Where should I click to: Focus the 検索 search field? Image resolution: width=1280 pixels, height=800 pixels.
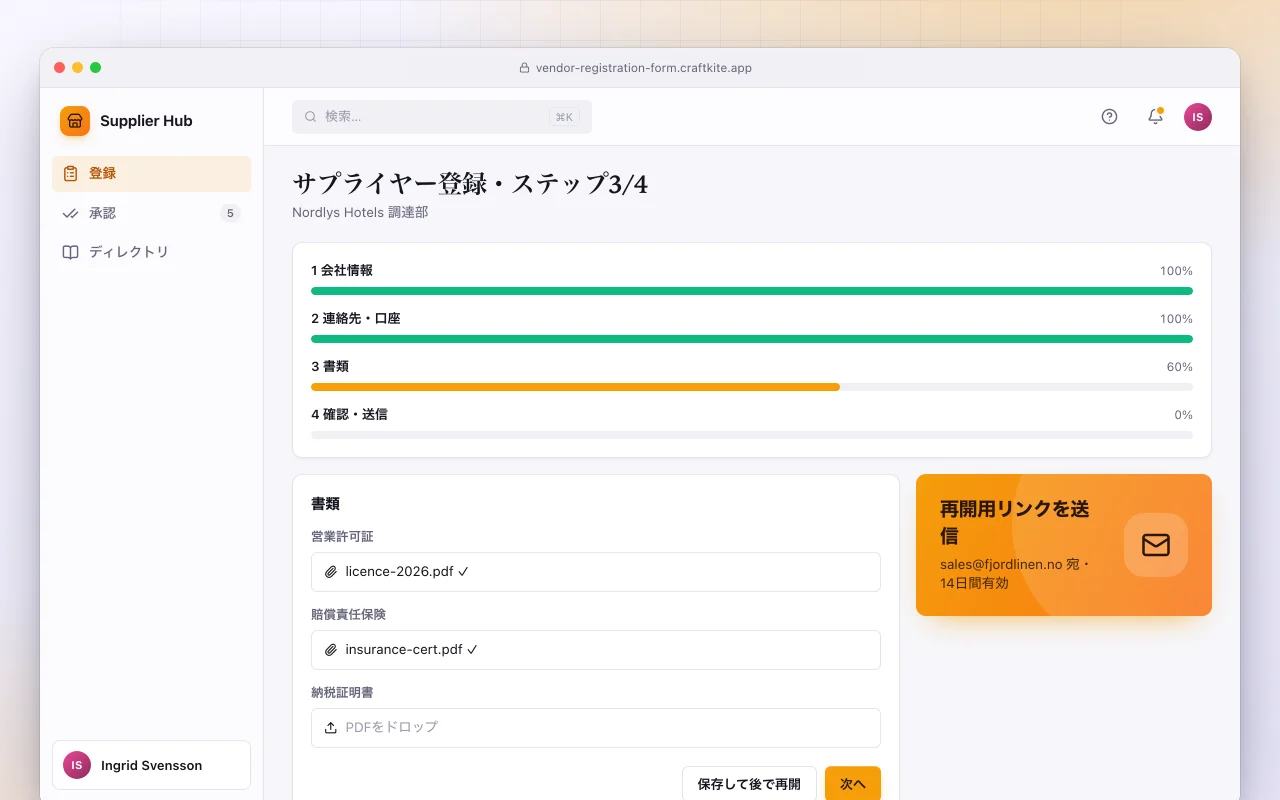442,117
